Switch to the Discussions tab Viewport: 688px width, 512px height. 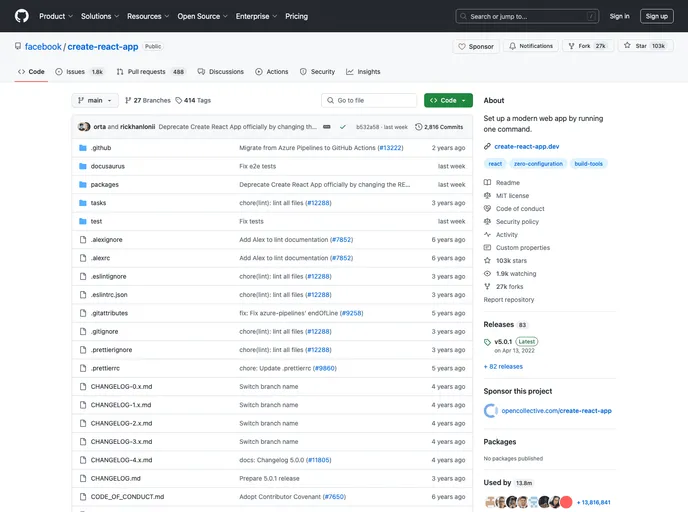[221, 72]
